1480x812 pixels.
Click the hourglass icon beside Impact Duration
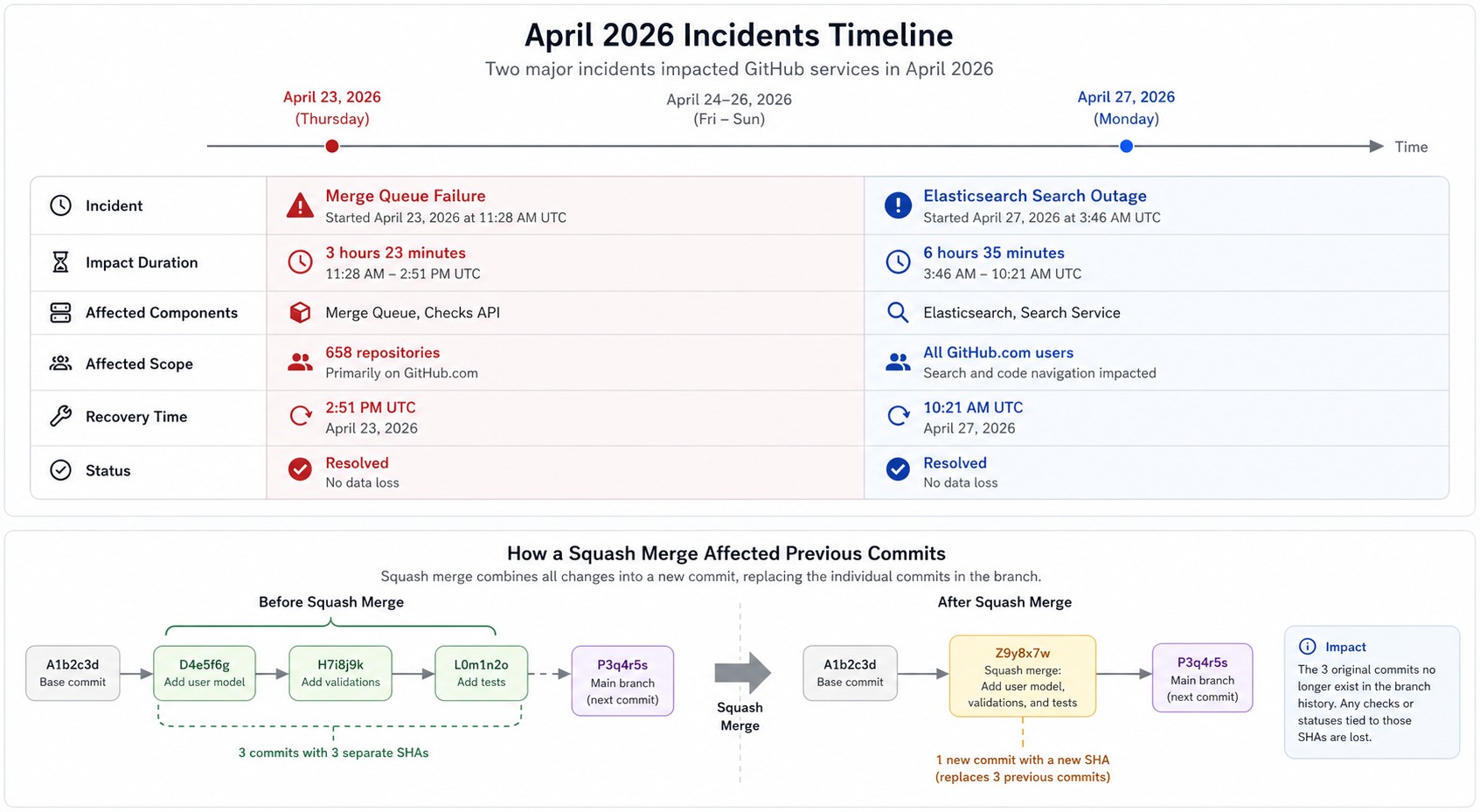[x=60, y=262]
